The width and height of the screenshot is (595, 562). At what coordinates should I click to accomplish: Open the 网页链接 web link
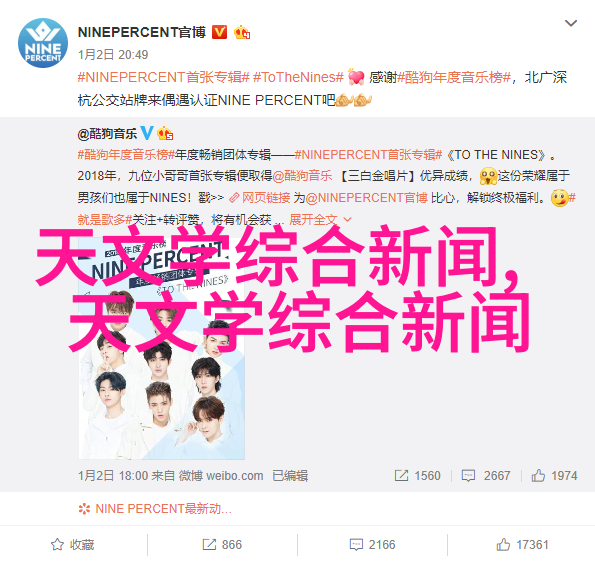260,198
